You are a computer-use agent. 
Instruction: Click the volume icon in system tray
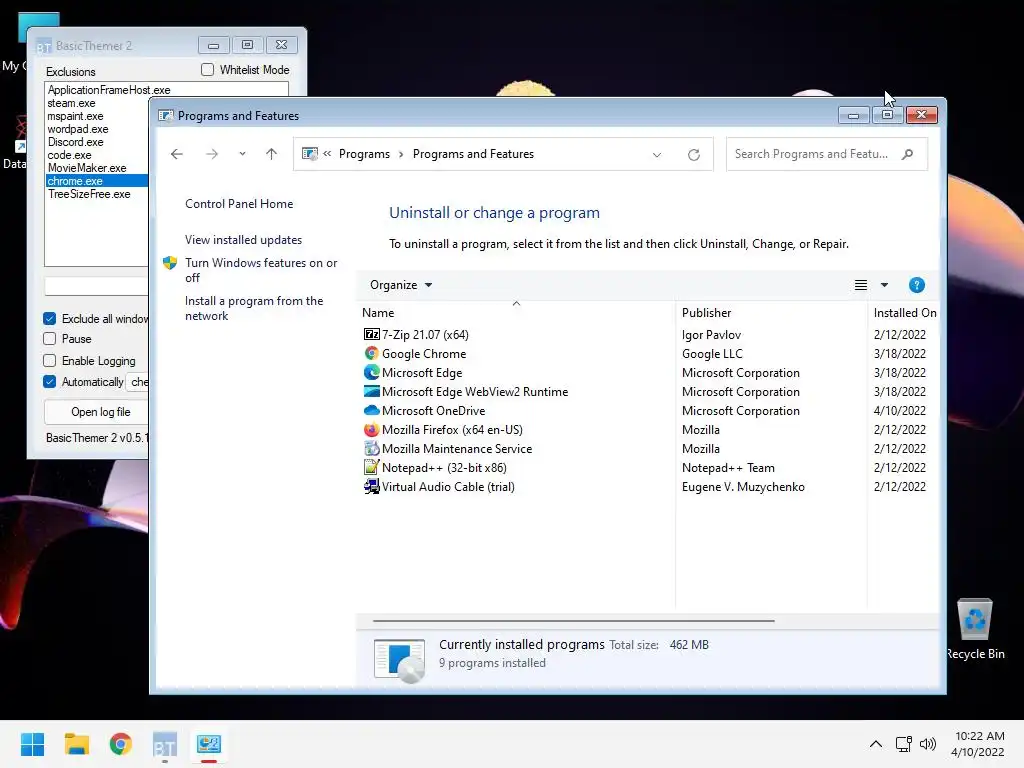[x=928, y=744]
